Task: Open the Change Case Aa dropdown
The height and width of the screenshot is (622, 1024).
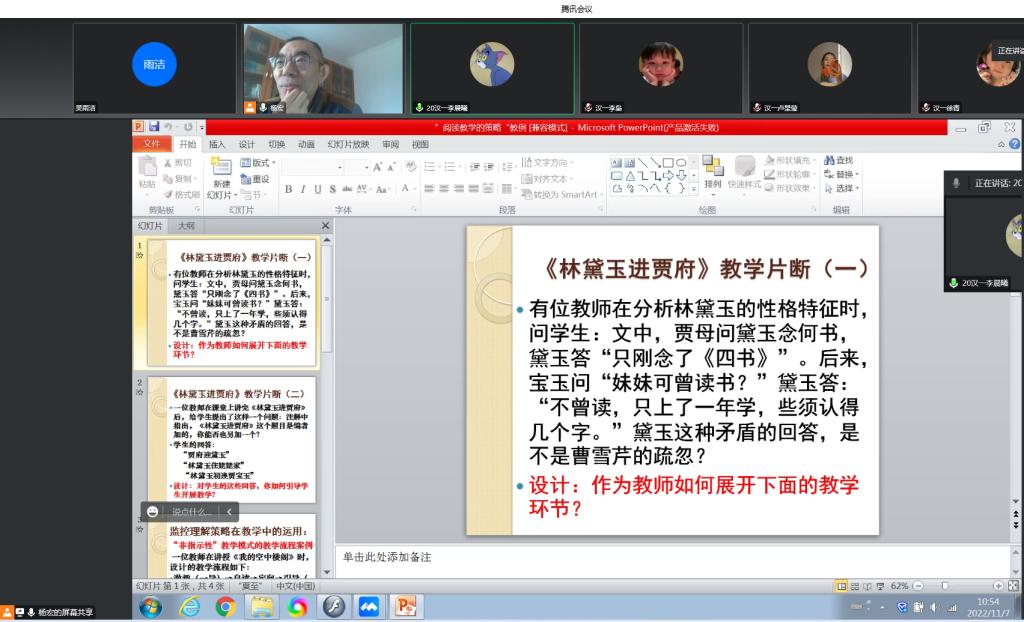Action: [382, 189]
